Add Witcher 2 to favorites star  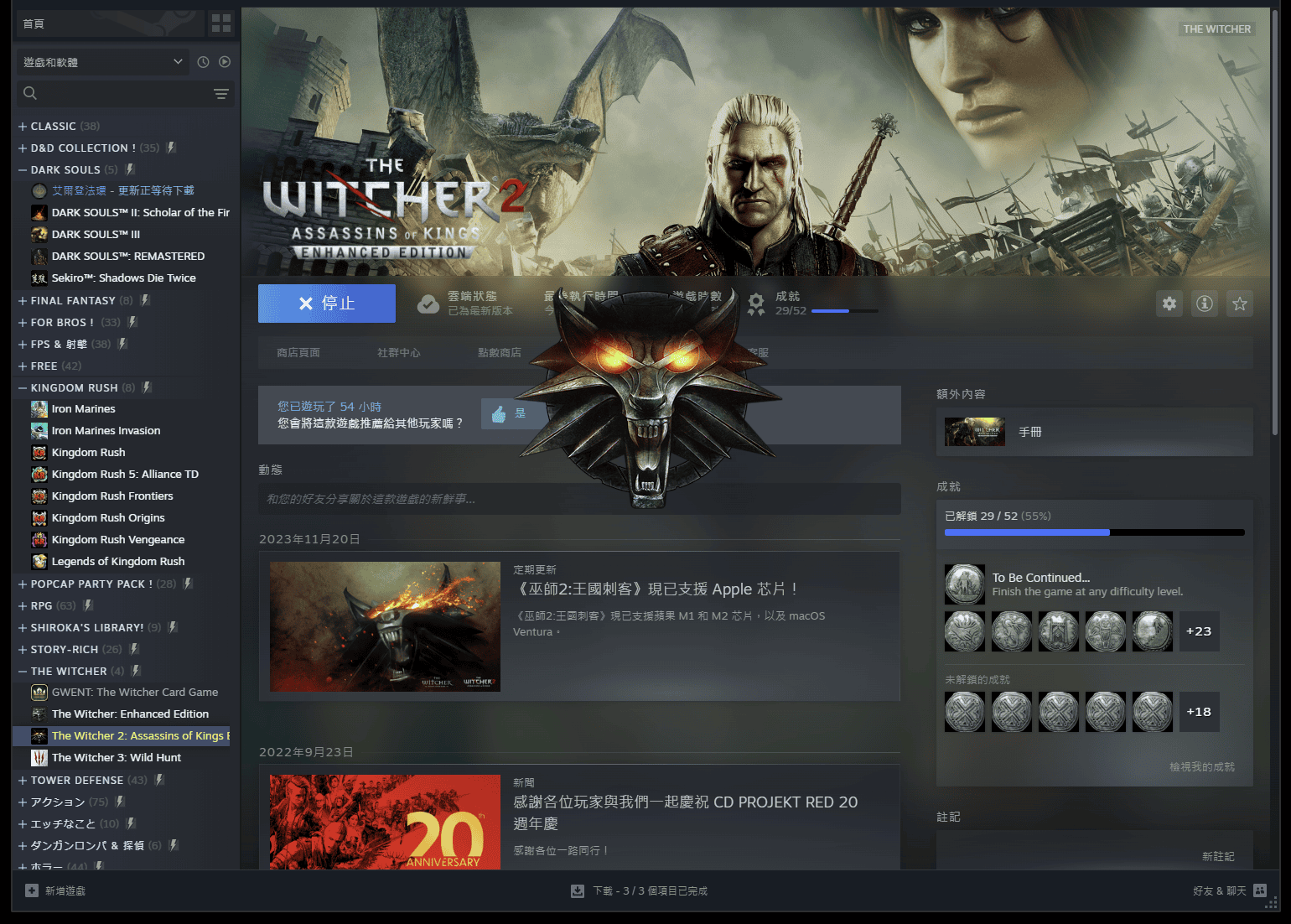(x=1240, y=304)
